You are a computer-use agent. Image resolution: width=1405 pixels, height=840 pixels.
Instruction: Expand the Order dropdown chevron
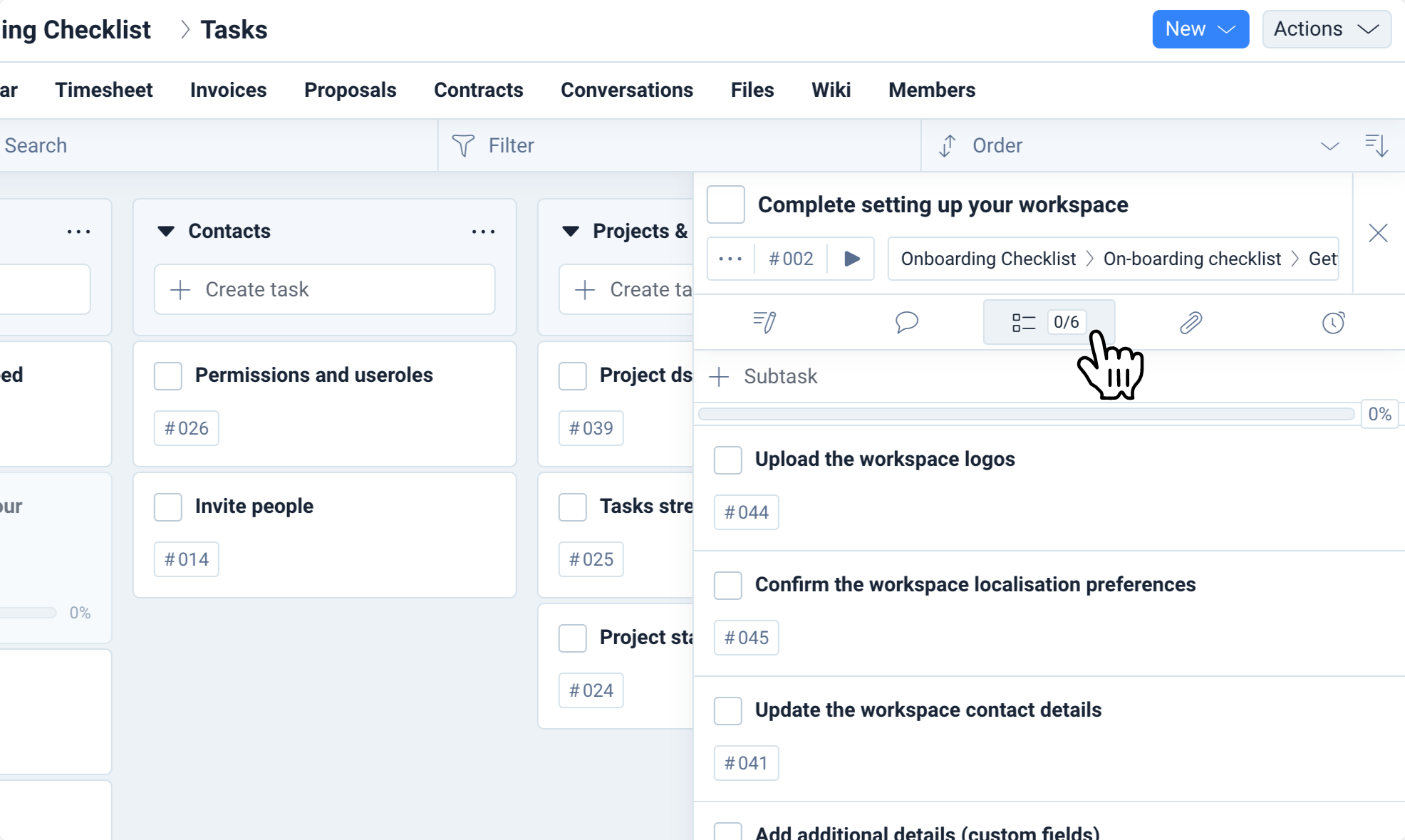point(1329,146)
